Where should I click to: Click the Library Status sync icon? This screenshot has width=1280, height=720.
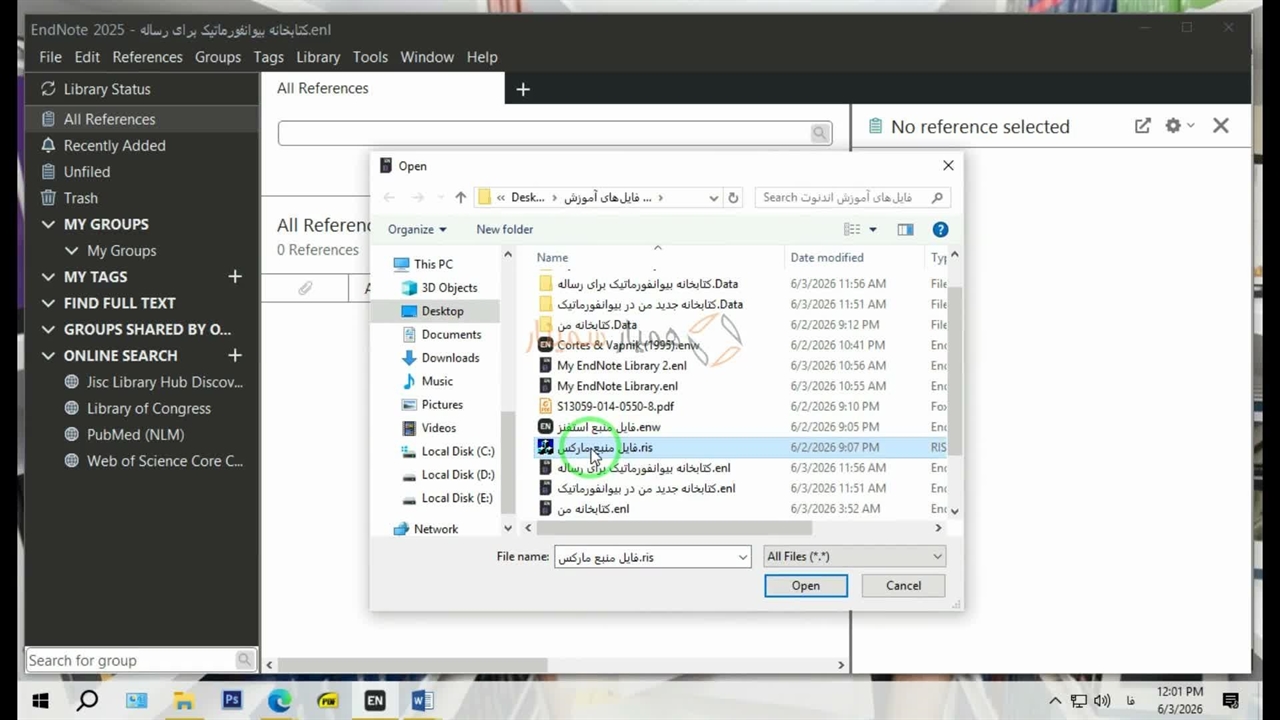coord(47,89)
